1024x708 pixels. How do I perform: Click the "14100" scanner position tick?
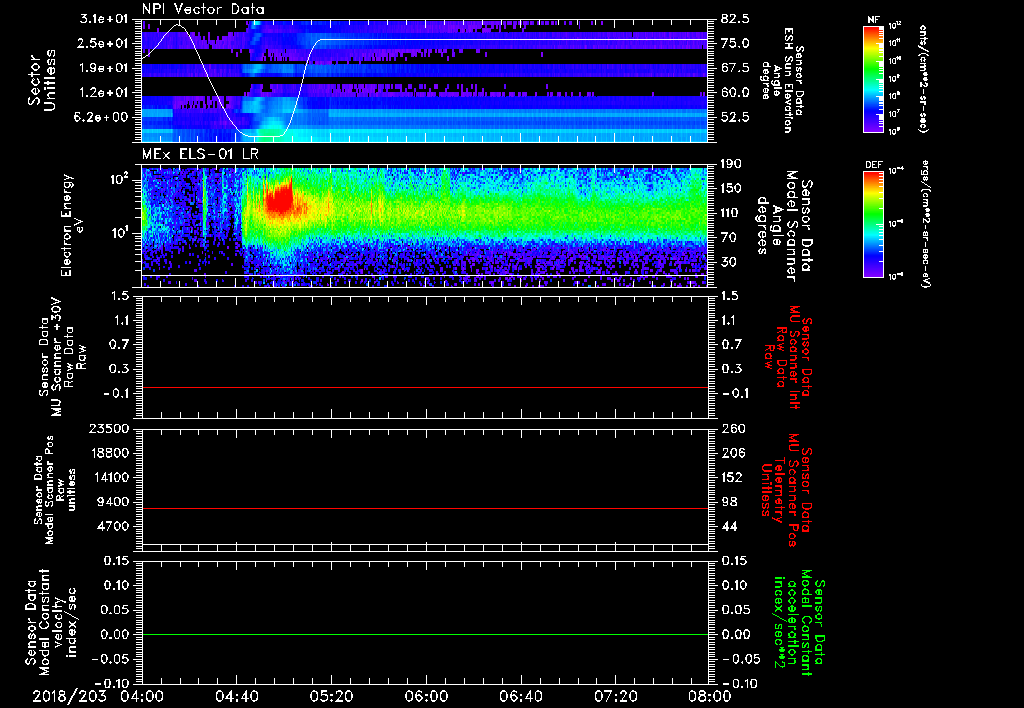110,477
